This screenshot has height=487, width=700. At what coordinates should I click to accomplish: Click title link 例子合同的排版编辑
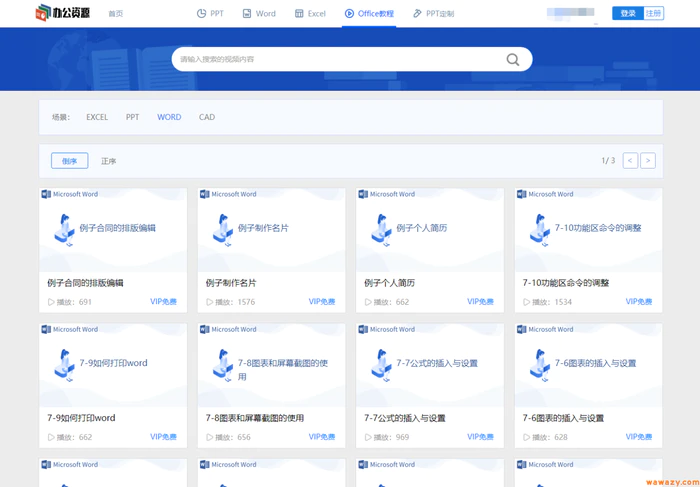coord(85,283)
